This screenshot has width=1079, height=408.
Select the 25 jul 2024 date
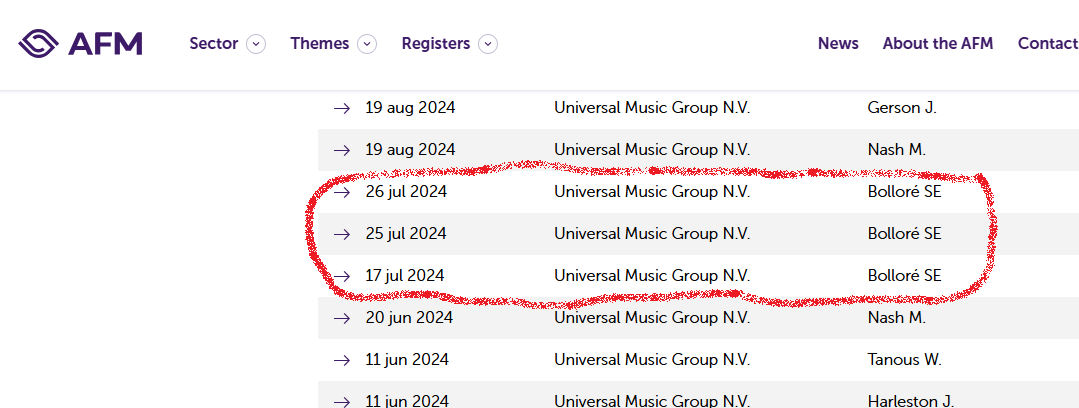406,234
